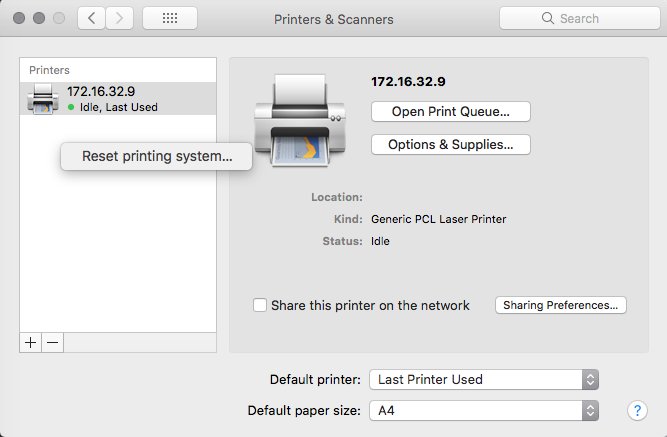Close the window with the first title bar button

[x=19, y=18]
